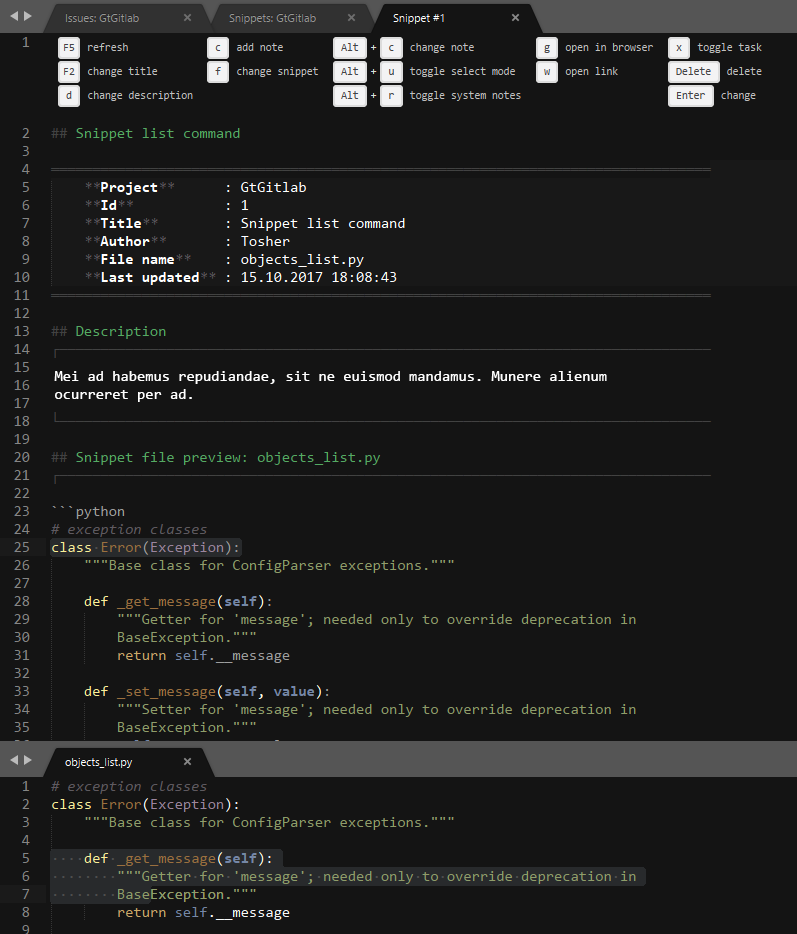The image size is (797, 934).
Task: Close the Snippets: GtGitlab tab
Action: [x=351, y=18]
